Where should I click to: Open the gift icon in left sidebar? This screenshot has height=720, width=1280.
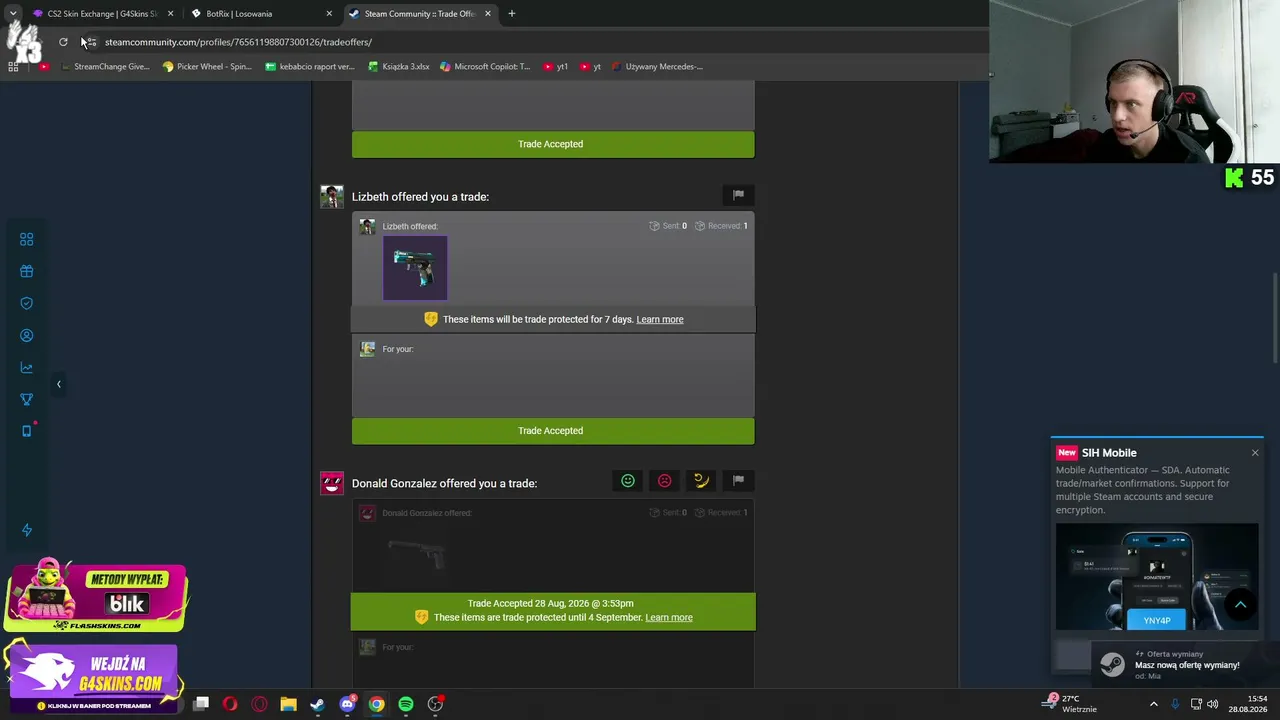pyautogui.click(x=27, y=271)
